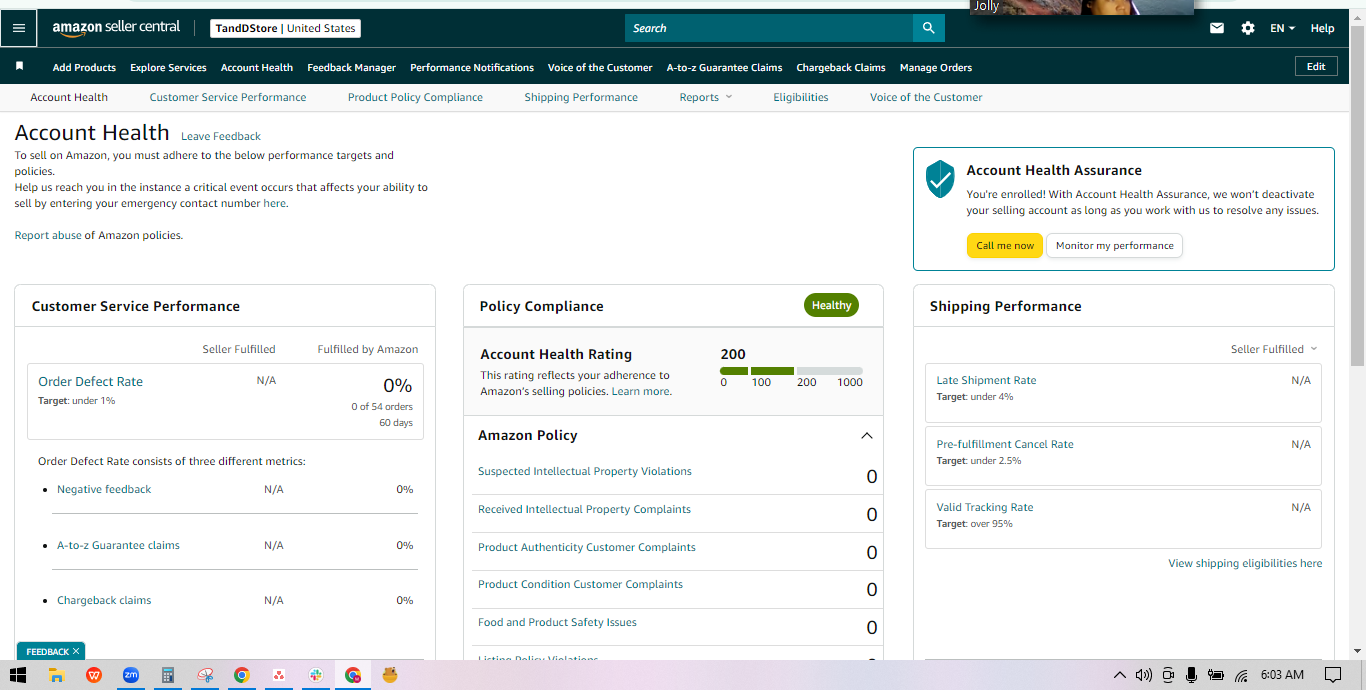Click the Report abuse link
Viewport: 1366px width, 690px height.
pos(48,235)
